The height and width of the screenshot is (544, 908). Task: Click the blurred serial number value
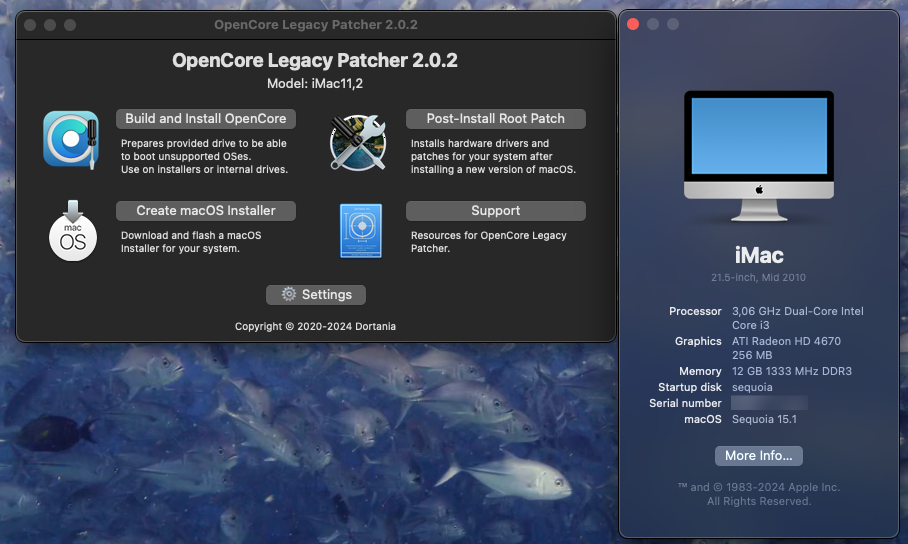point(770,403)
